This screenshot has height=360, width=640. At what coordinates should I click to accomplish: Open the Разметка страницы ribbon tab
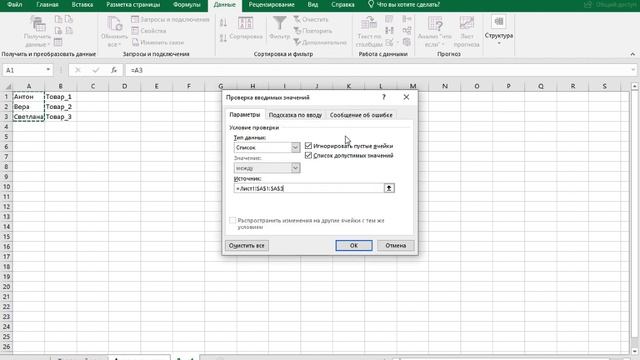[133, 5]
